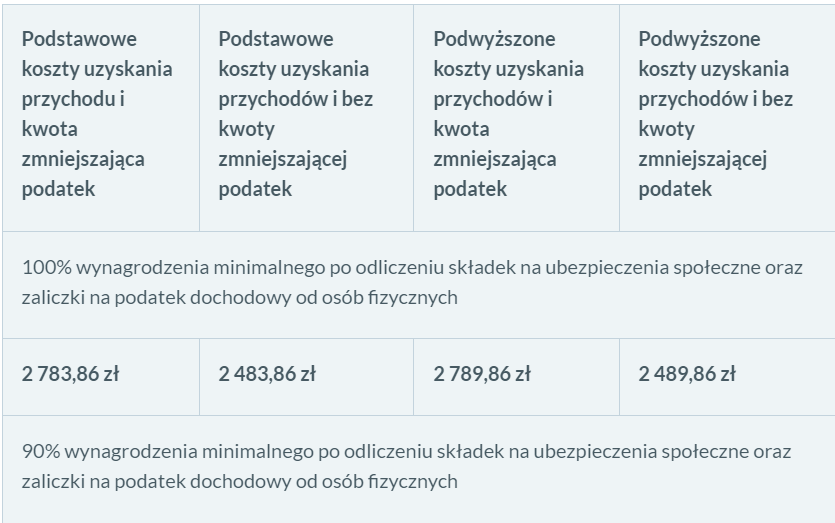
Task: Click 'zmniejszająca' in the third column header
Action: click(495, 159)
